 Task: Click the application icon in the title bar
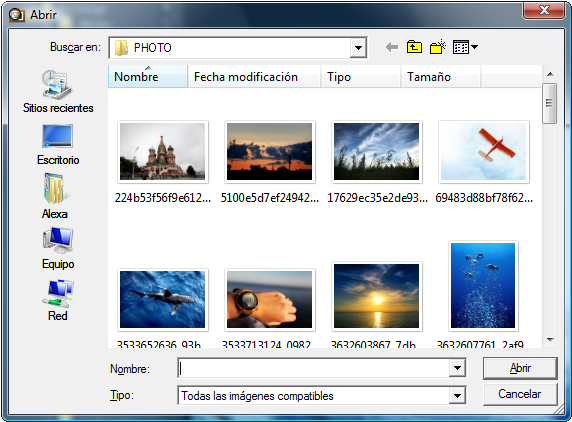[17, 15]
